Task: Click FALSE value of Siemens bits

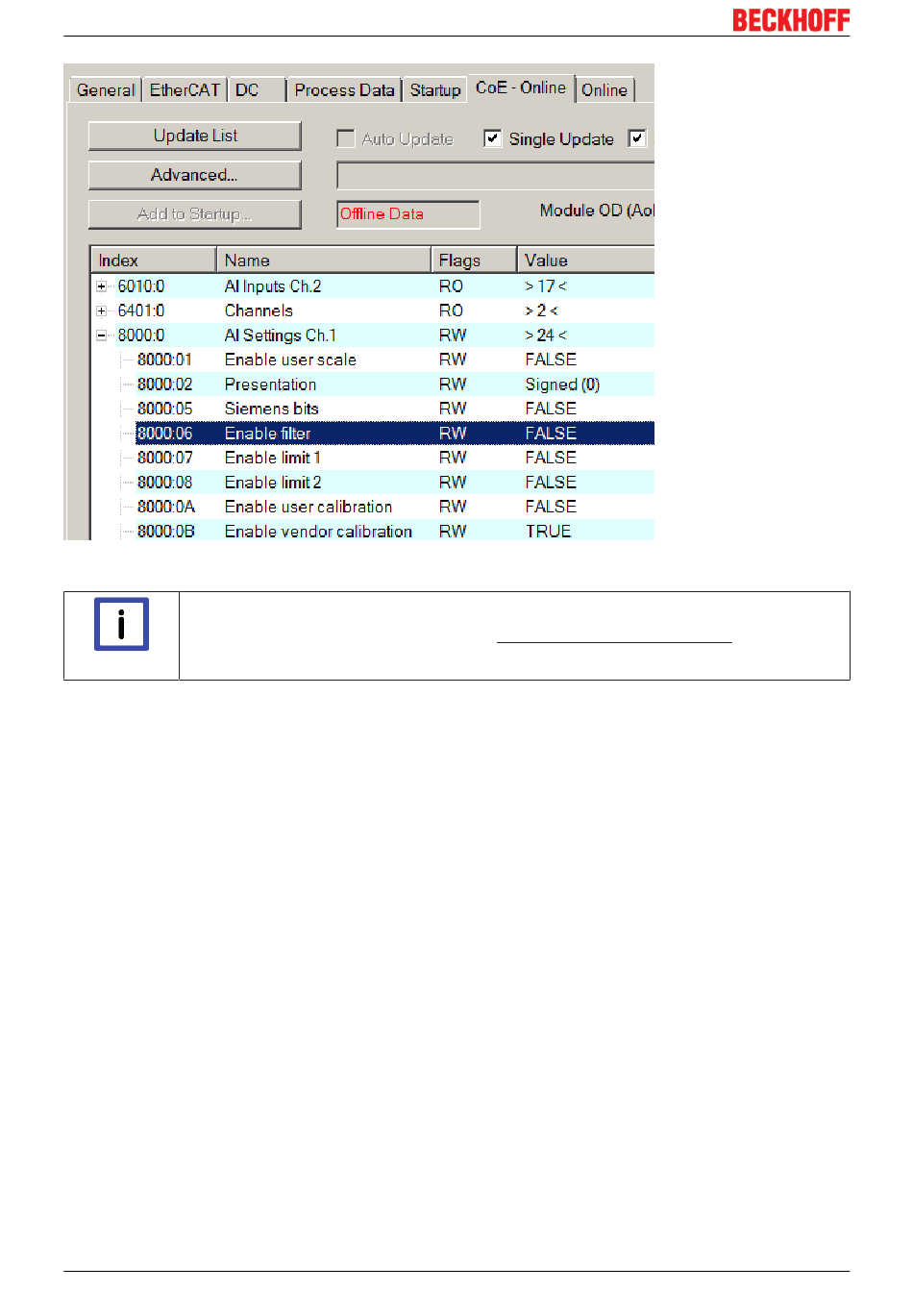Action: click(551, 409)
